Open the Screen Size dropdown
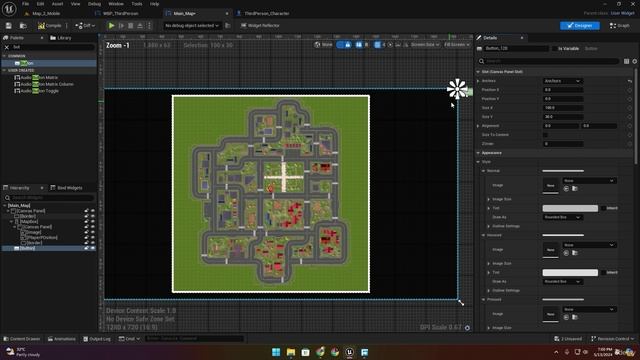 coord(424,45)
